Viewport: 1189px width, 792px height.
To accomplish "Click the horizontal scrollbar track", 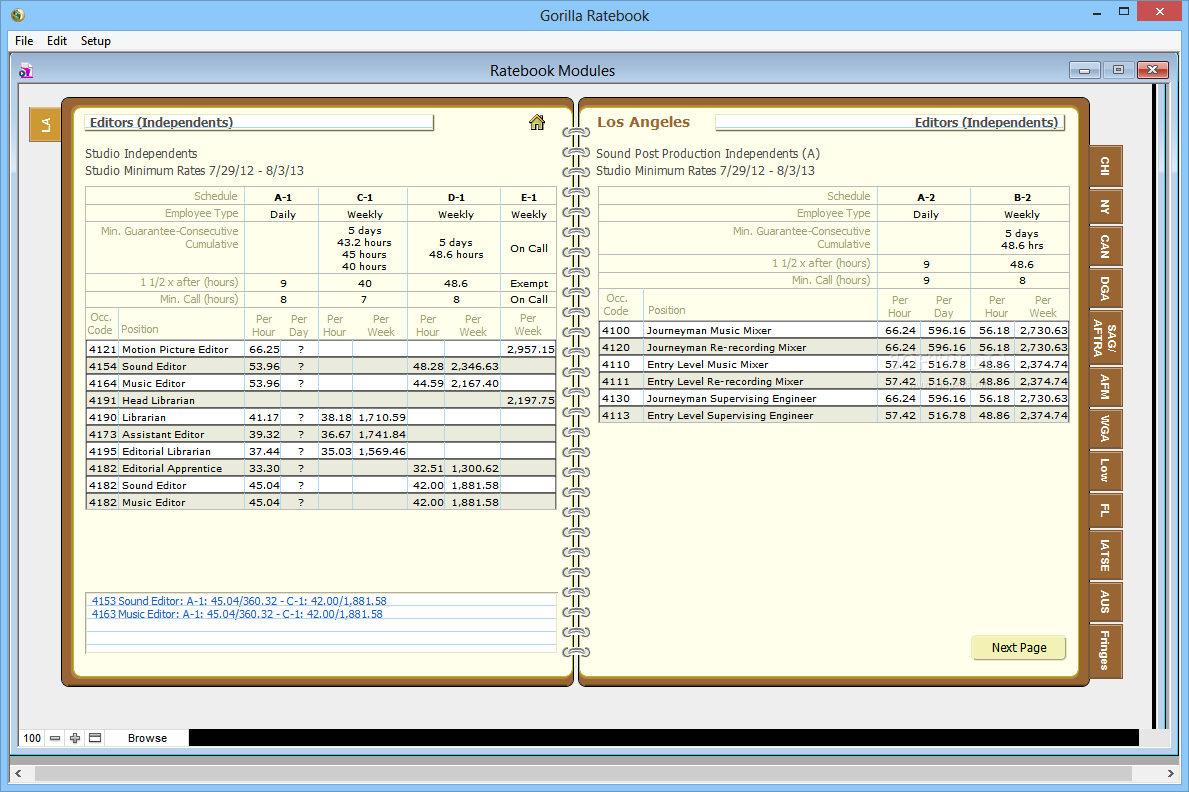I will click(x=584, y=773).
